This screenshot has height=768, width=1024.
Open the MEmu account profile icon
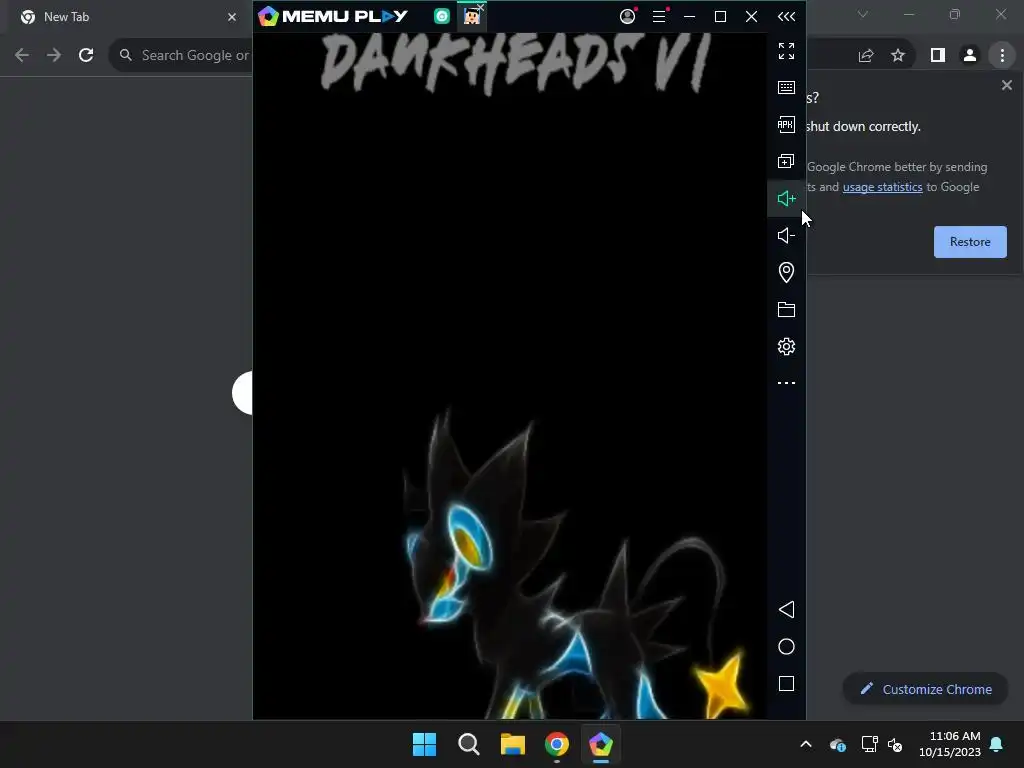[628, 16]
